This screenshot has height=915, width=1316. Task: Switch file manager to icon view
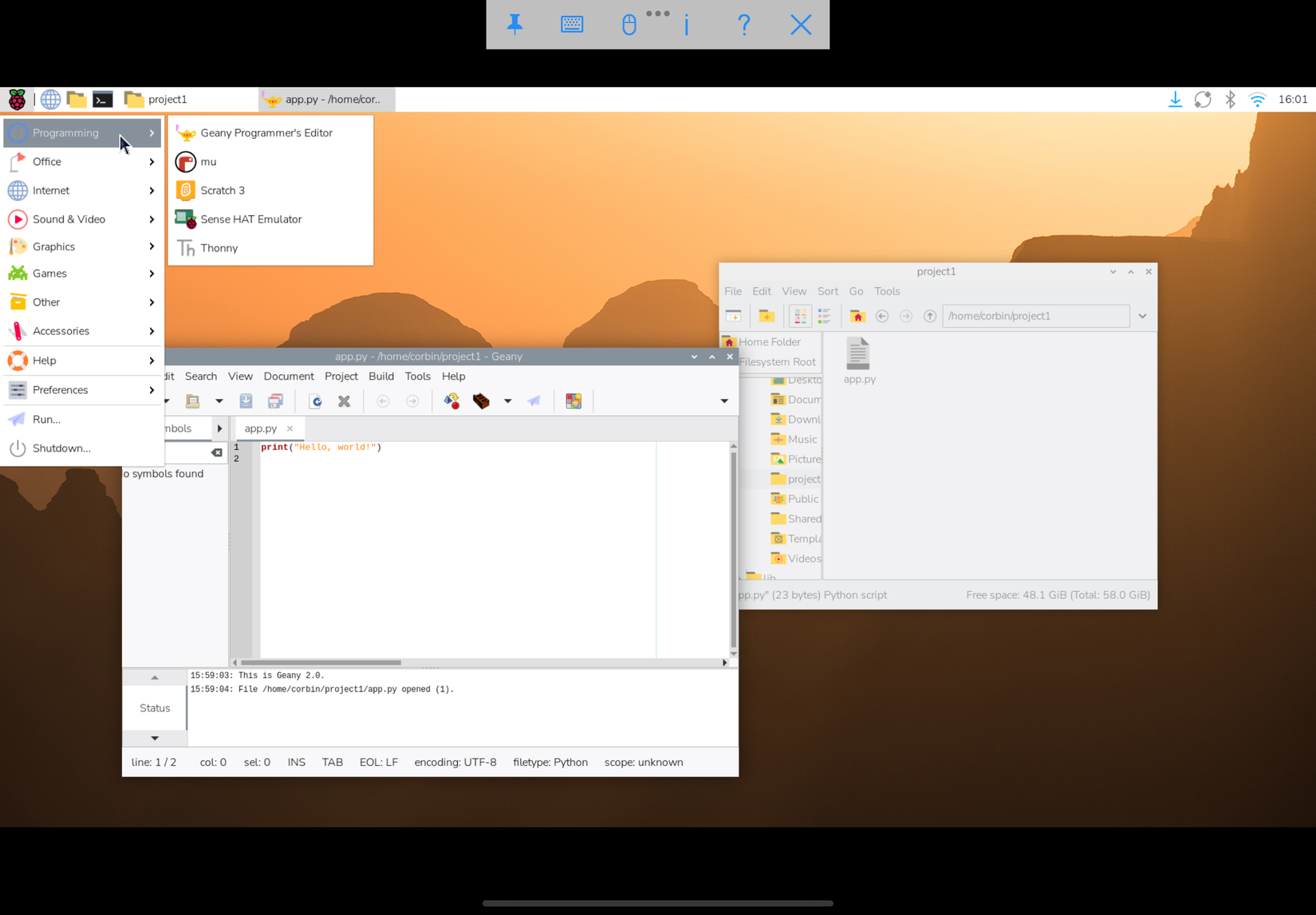(799, 316)
